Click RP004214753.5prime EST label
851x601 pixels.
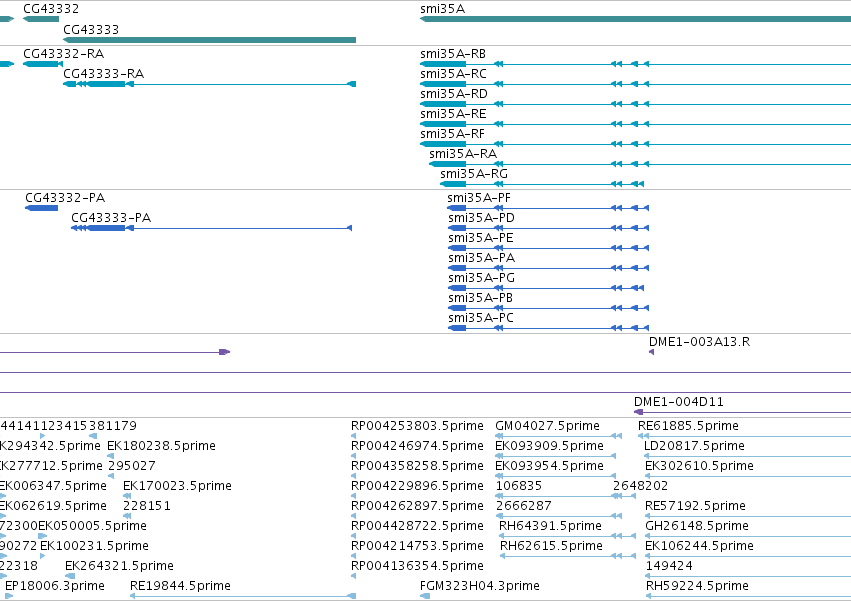click(417, 547)
